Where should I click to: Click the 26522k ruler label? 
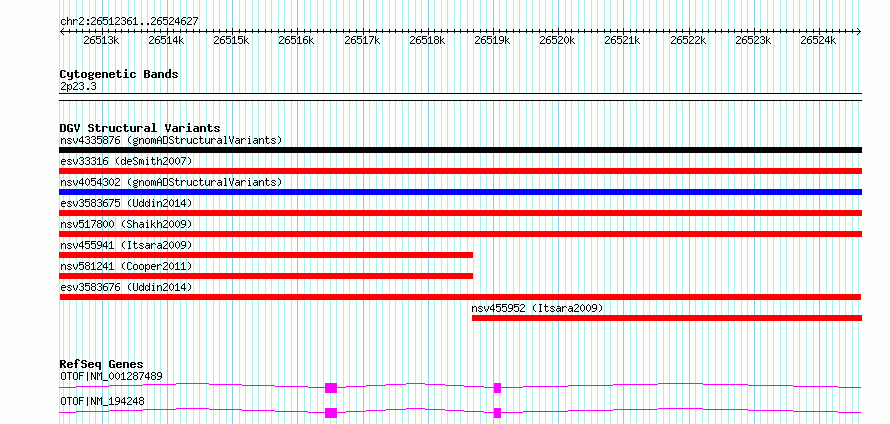click(689, 40)
